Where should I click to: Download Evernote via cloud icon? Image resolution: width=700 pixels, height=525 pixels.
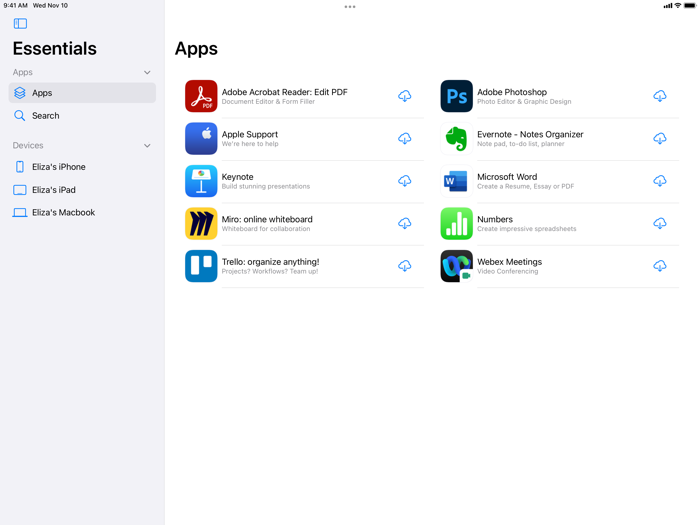tap(660, 138)
